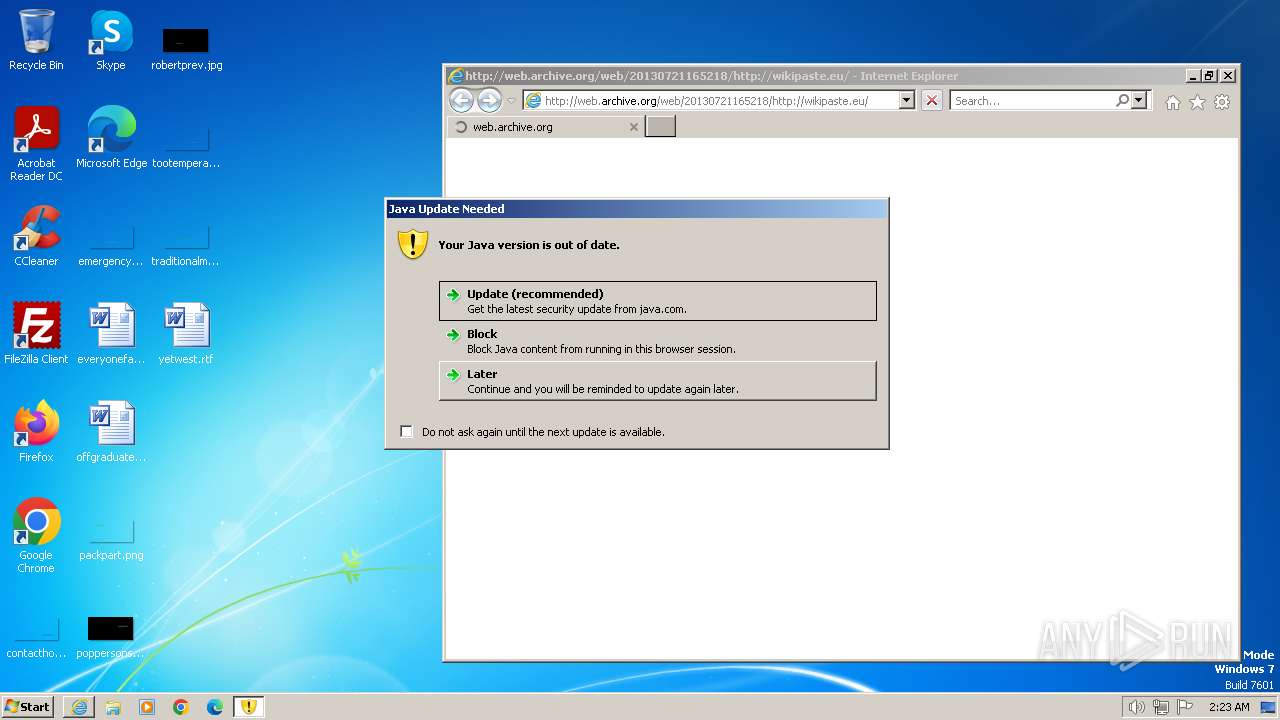Viewport: 1280px width, 720px height.
Task: Click Show desktop button at taskbar end
Action: (x=1270, y=707)
